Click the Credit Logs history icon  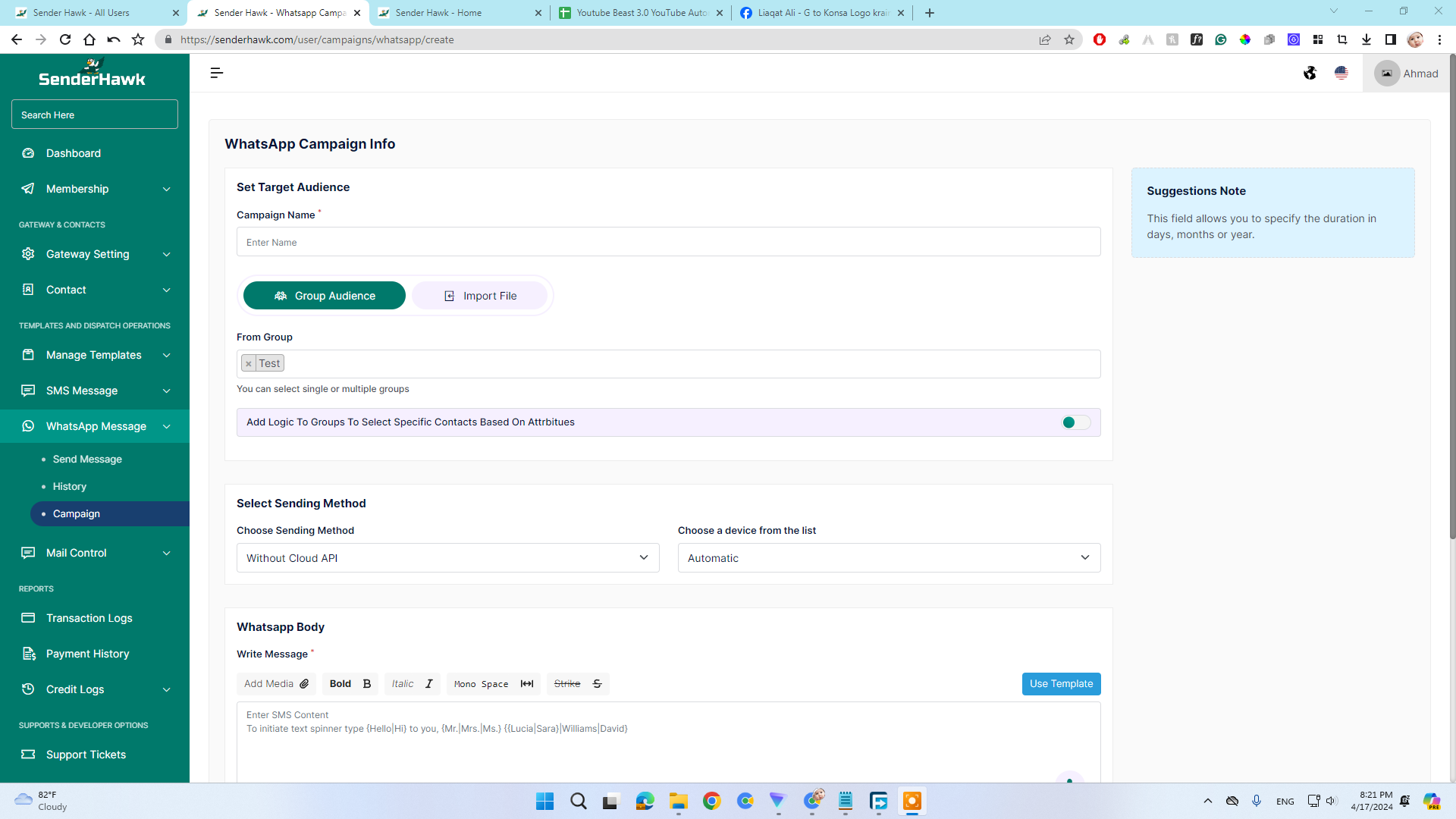28,689
